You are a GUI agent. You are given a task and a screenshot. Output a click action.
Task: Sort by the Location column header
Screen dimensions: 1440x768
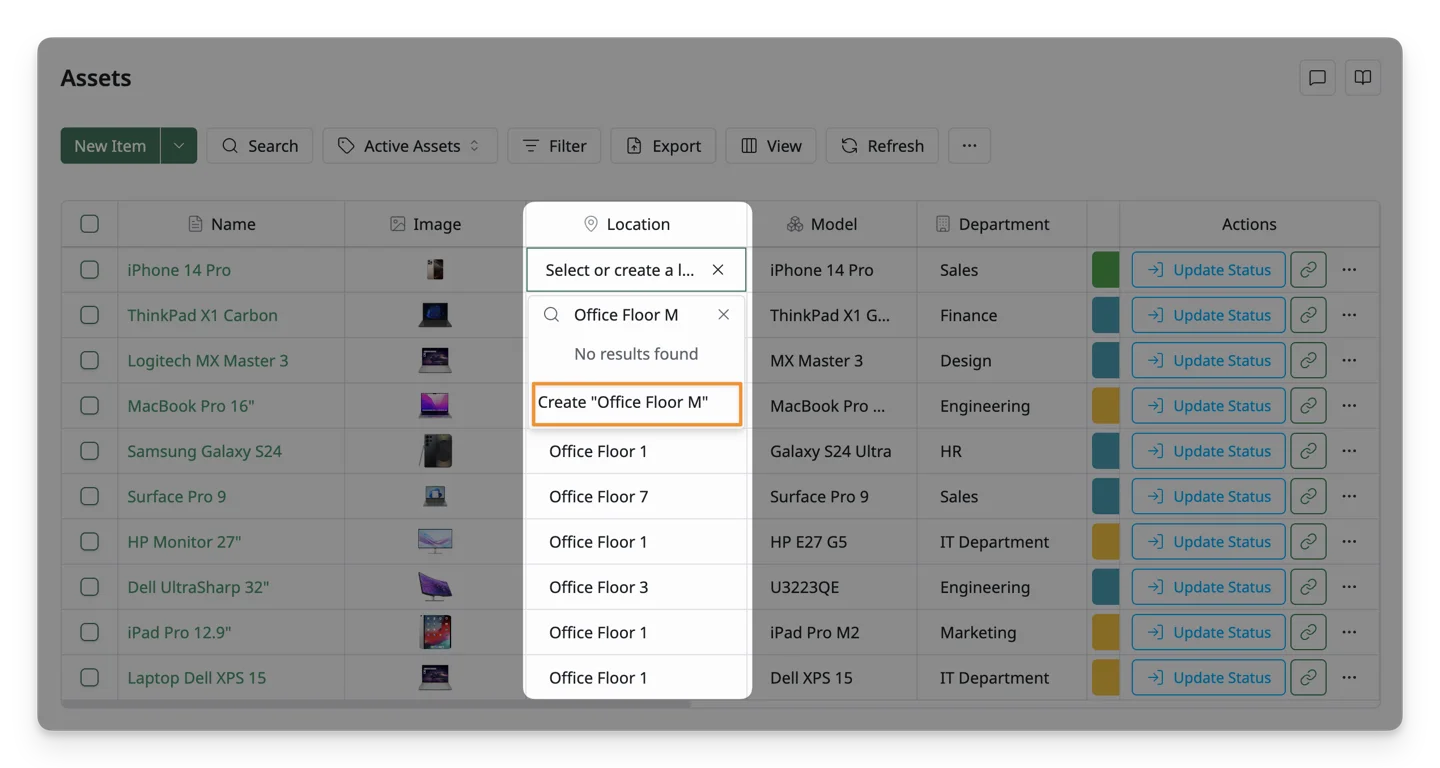pyautogui.click(x=637, y=224)
